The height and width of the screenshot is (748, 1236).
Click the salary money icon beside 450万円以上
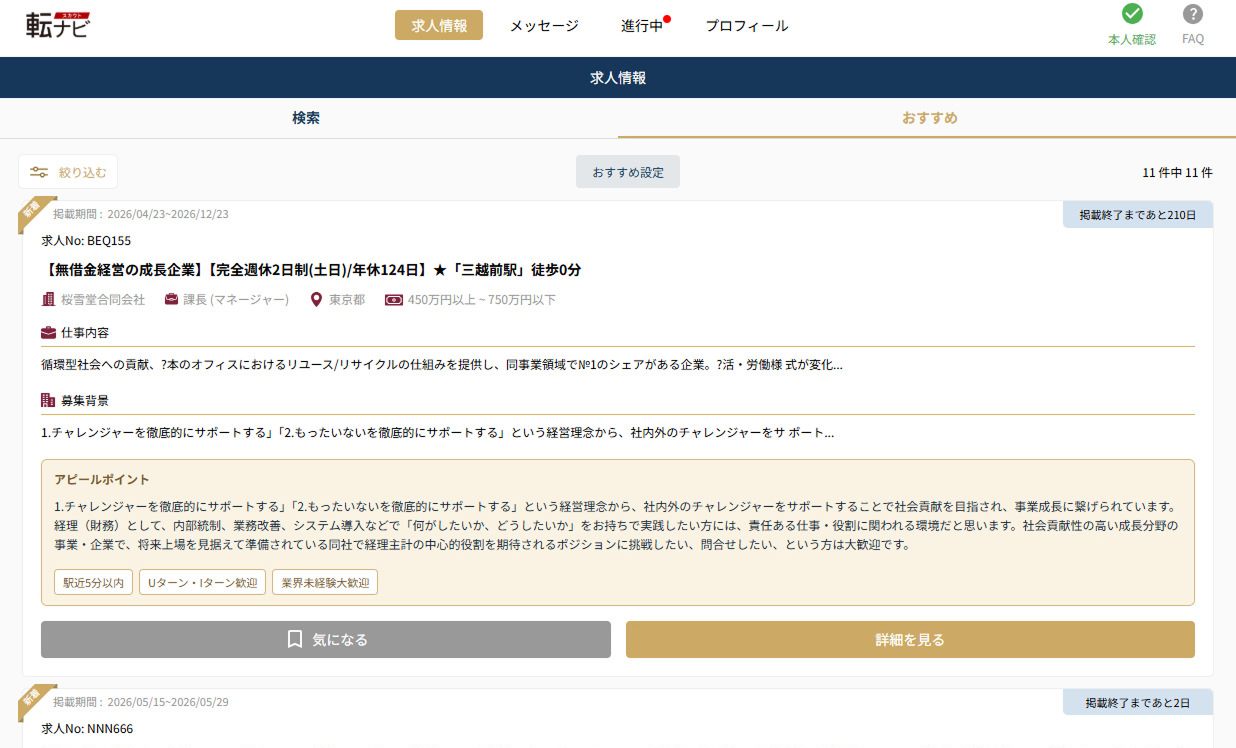pyautogui.click(x=394, y=299)
